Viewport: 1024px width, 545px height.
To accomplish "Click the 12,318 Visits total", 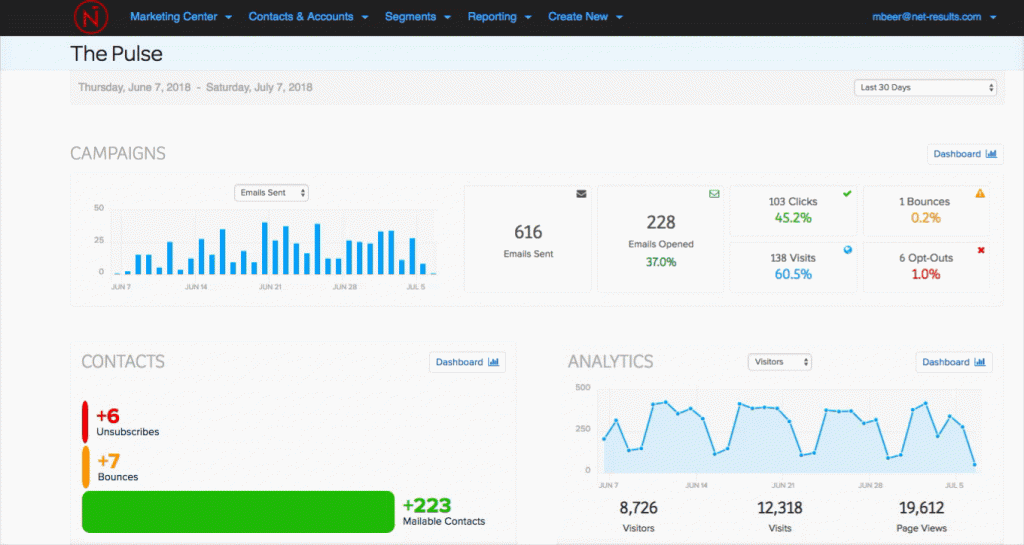I will (780, 516).
